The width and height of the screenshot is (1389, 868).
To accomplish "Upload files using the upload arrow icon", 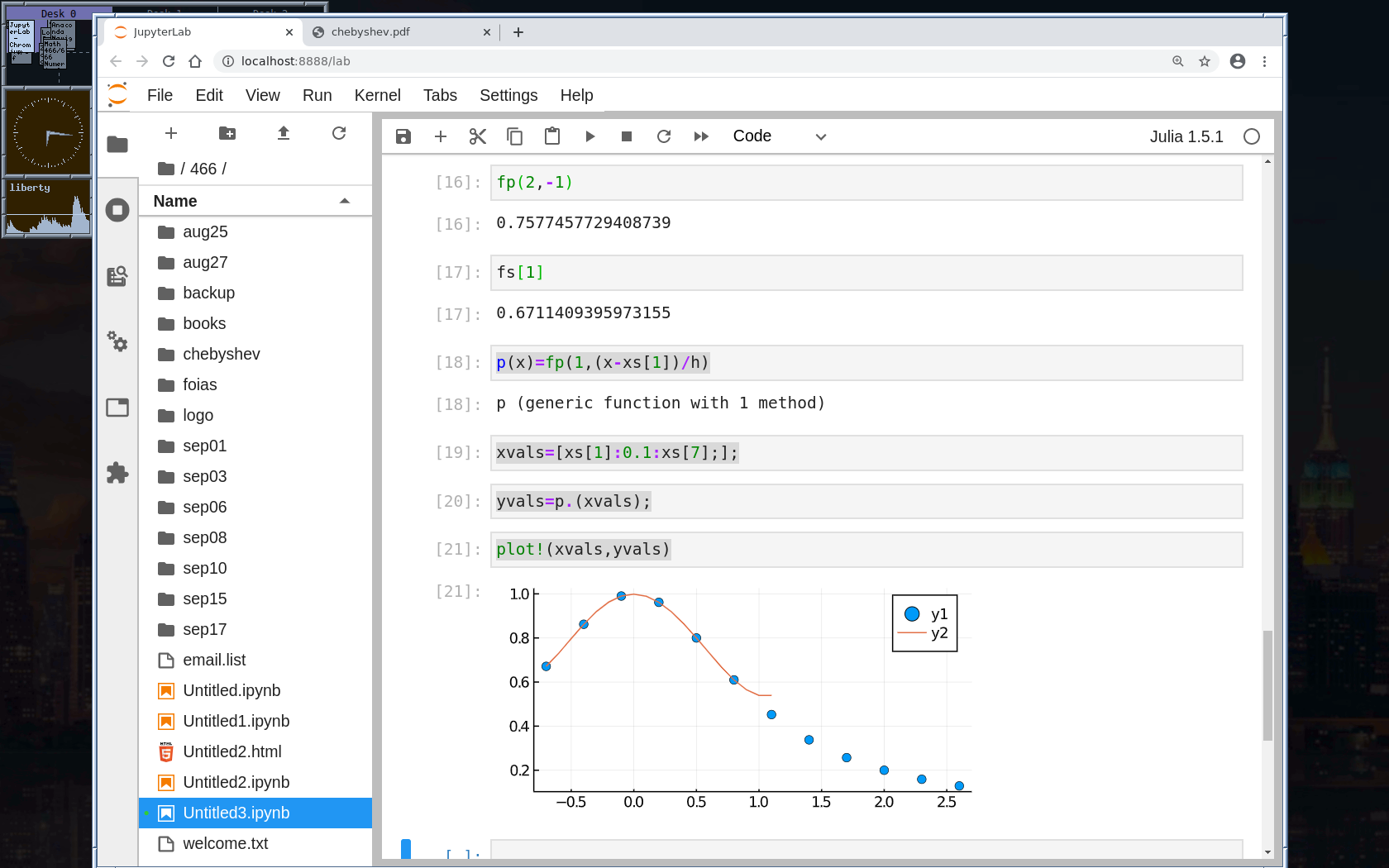I will [284, 133].
